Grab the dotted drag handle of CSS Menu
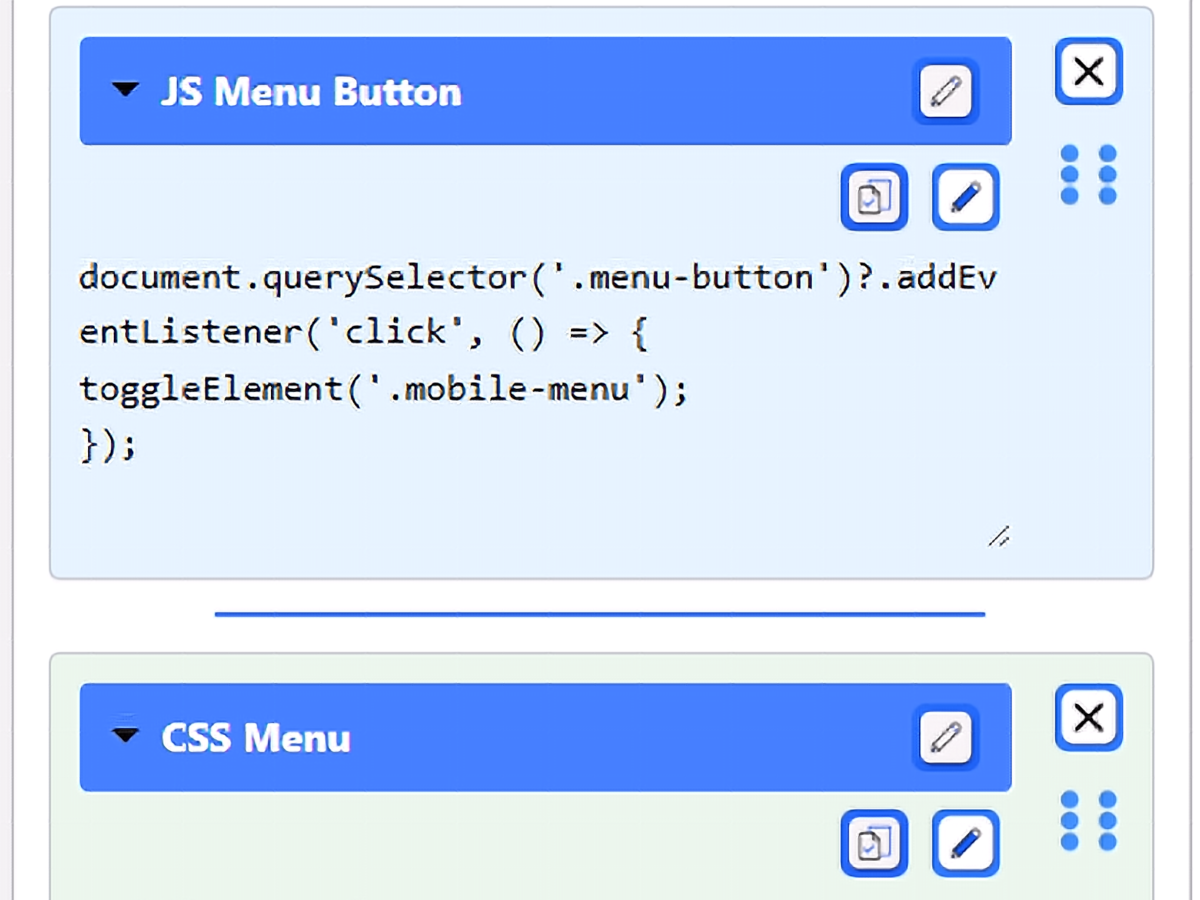 point(1088,821)
